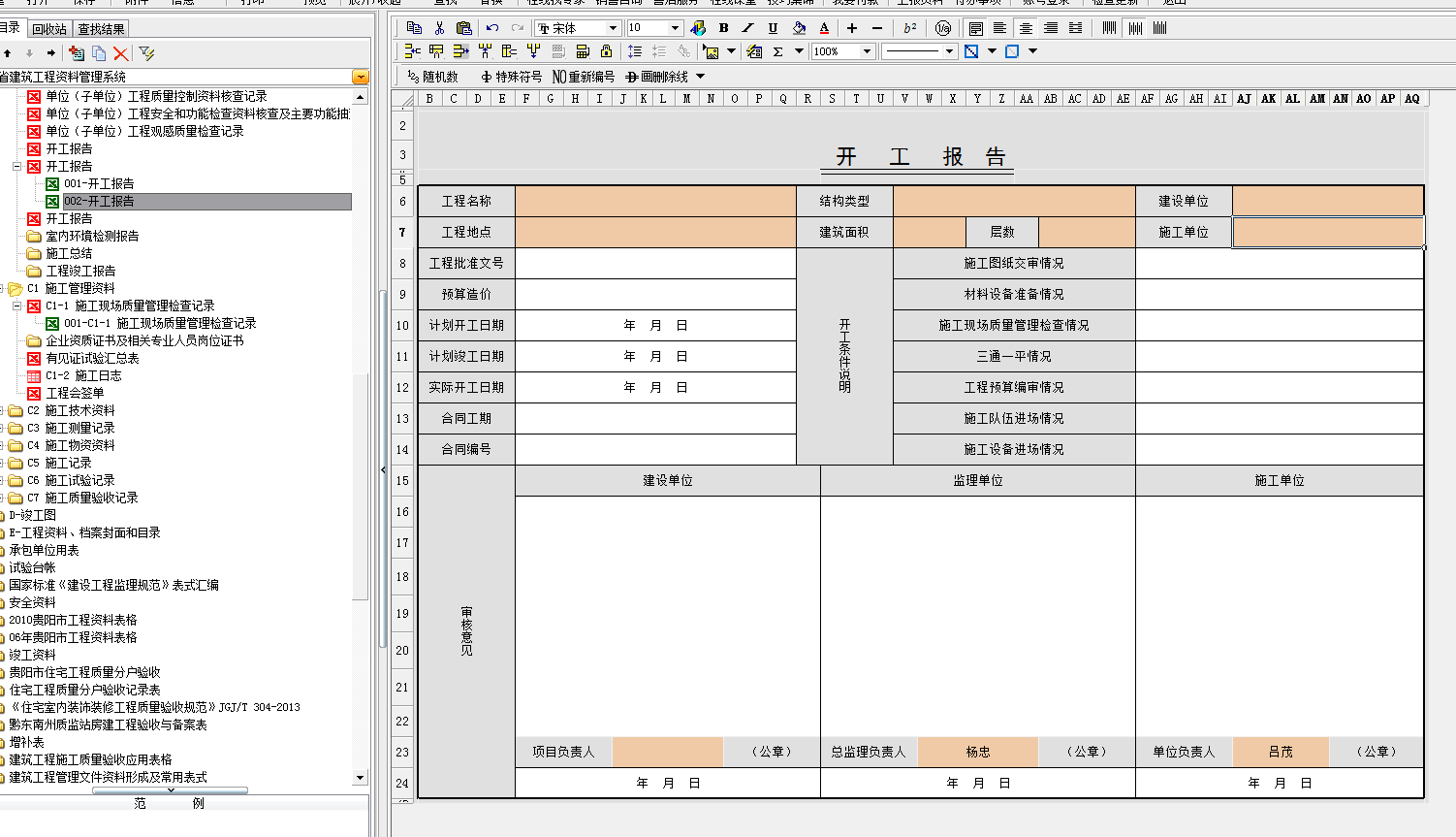Viewport: 1456px width, 837px height.
Task: Click the tree panel scroll-down arrow
Action: pos(360,777)
